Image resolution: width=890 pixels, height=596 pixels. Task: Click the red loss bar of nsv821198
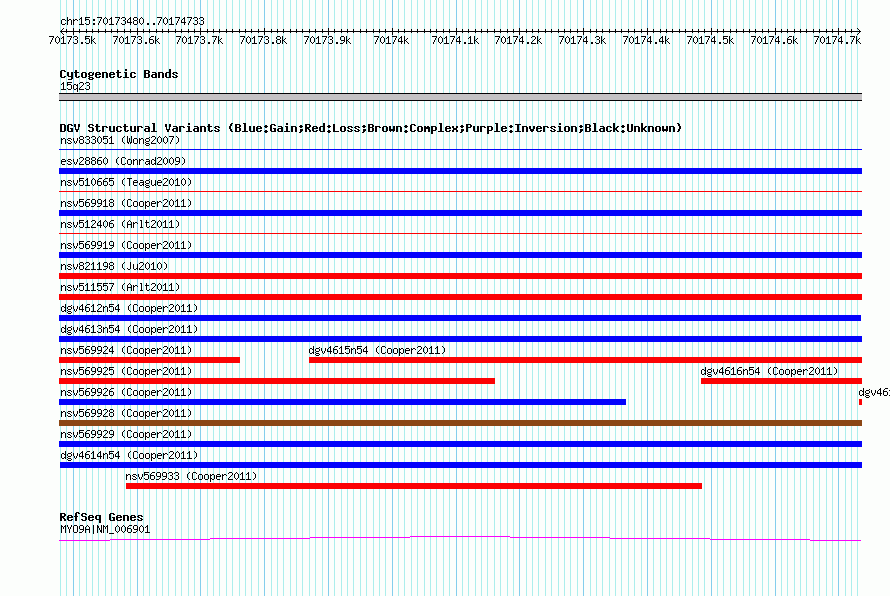[460, 276]
